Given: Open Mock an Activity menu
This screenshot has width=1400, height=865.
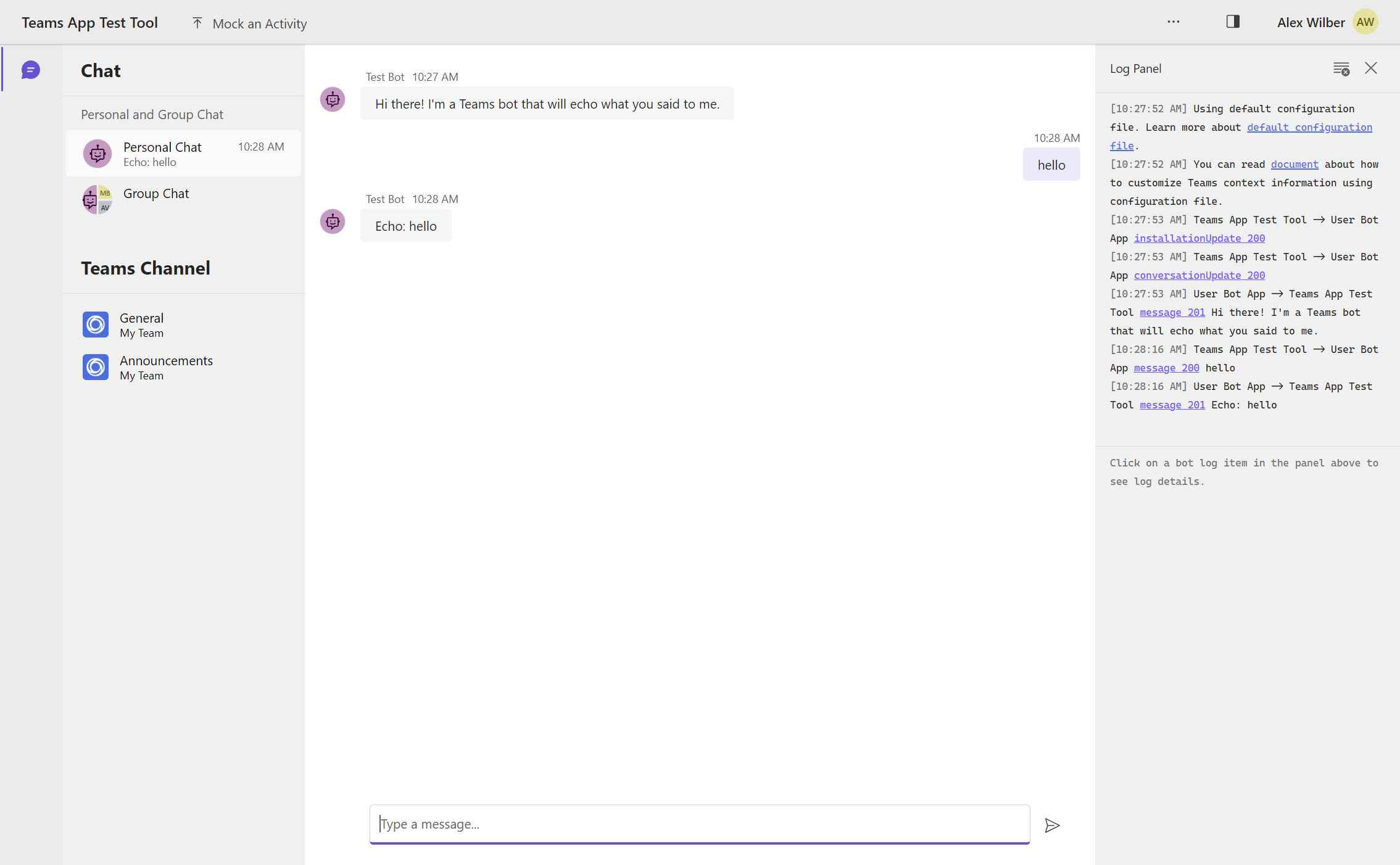Looking at the screenshot, I should 249,23.
